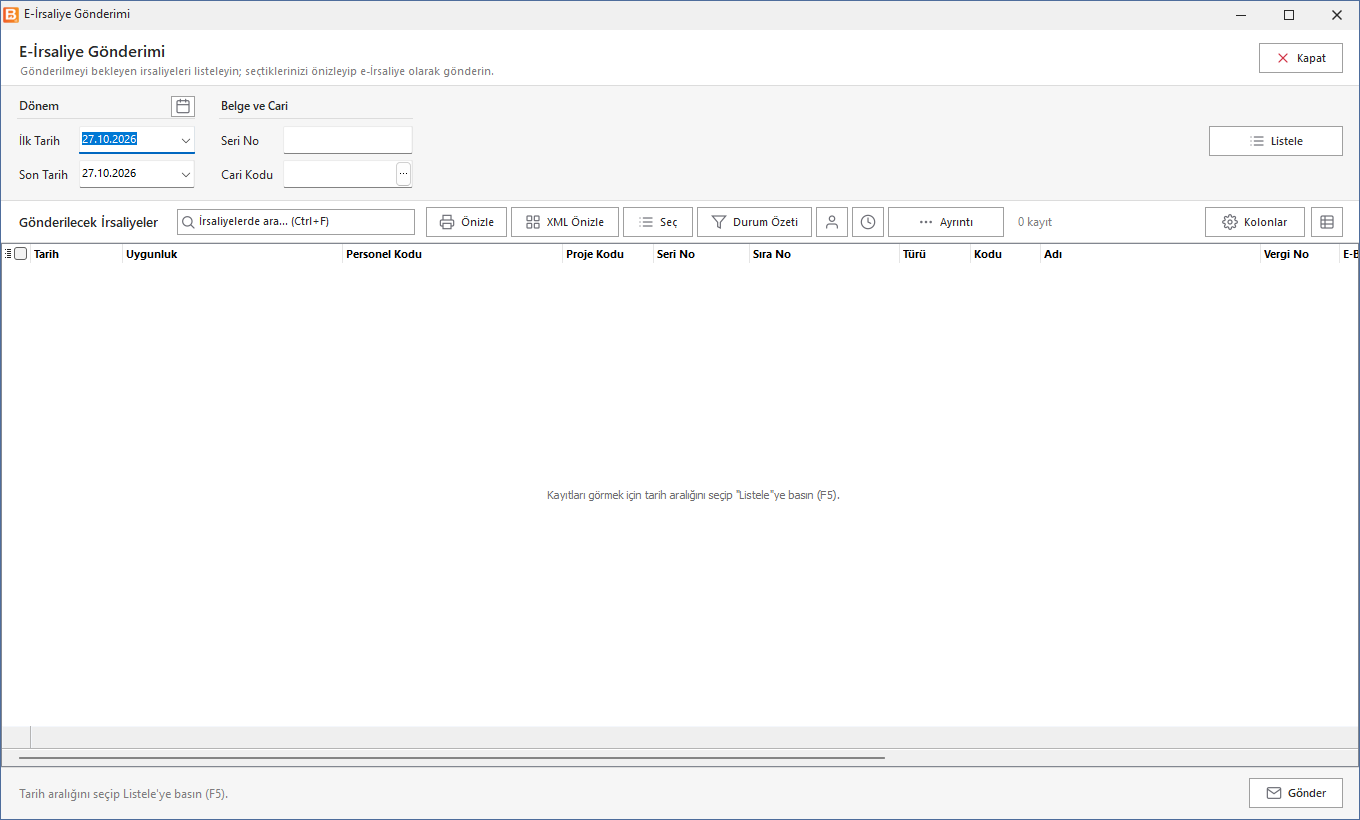Click the clock history icon button
The height and width of the screenshot is (820, 1360).
(x=868, y=222)
